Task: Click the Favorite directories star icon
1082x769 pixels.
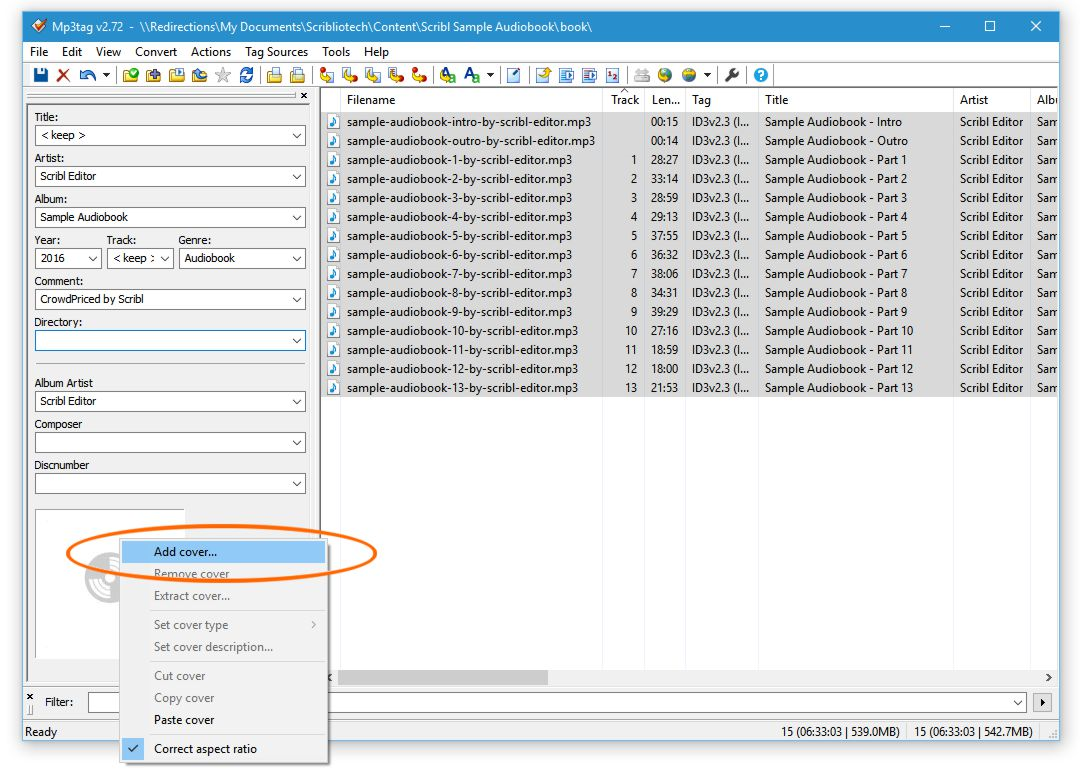Action: 222,75
